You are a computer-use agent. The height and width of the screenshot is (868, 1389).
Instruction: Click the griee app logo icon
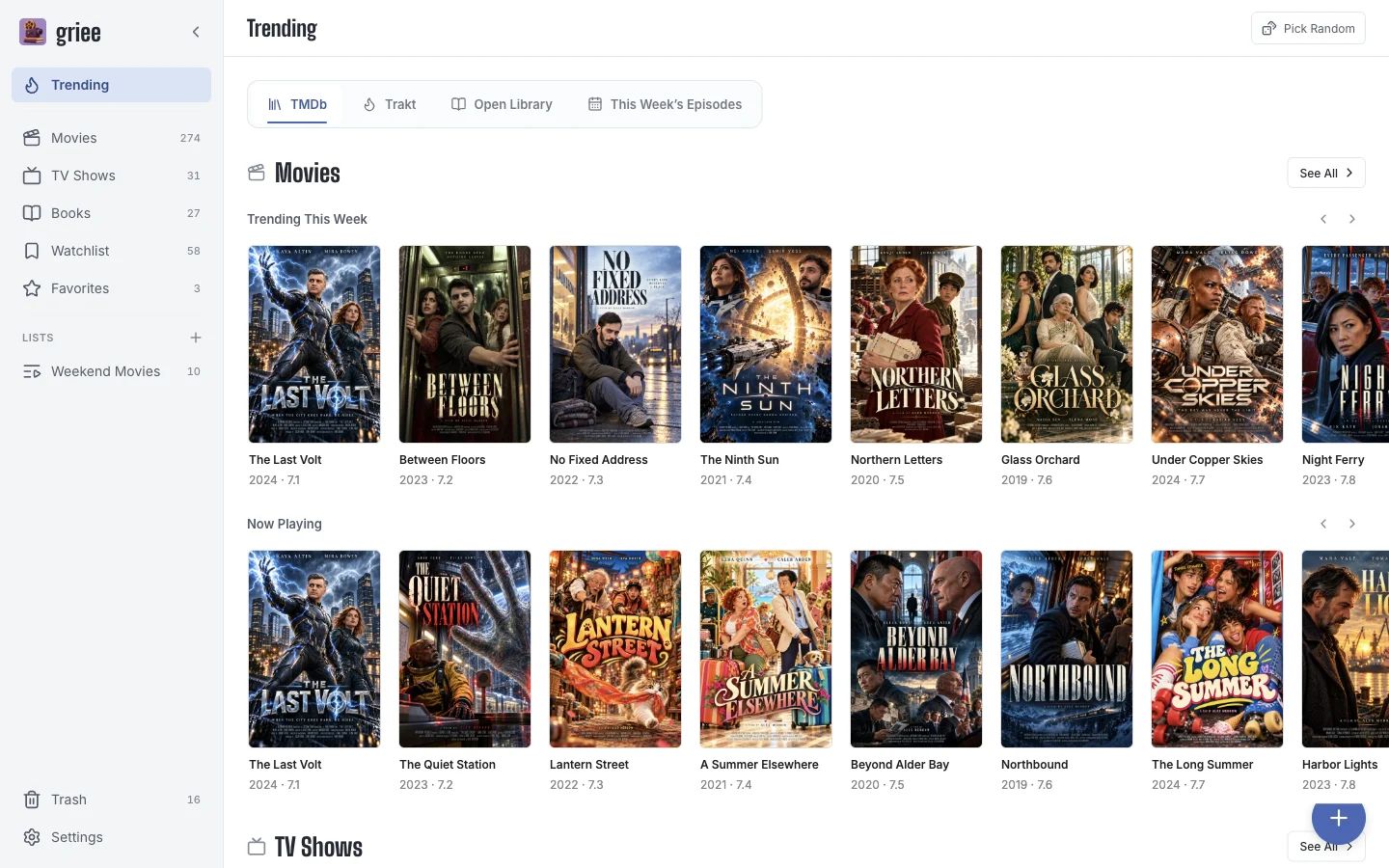(33, 32)
